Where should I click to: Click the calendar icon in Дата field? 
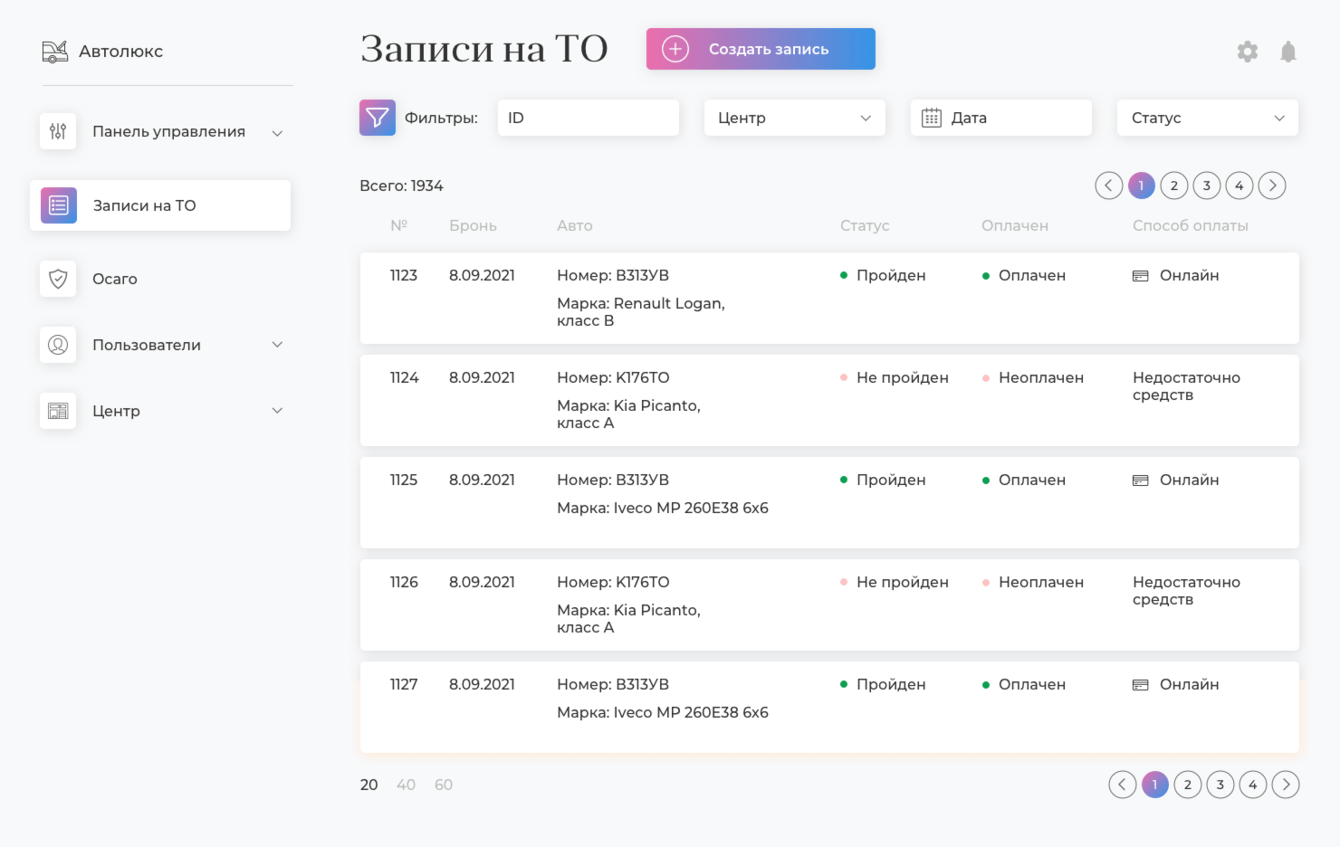pyautogui.click(x=931, y=118)
